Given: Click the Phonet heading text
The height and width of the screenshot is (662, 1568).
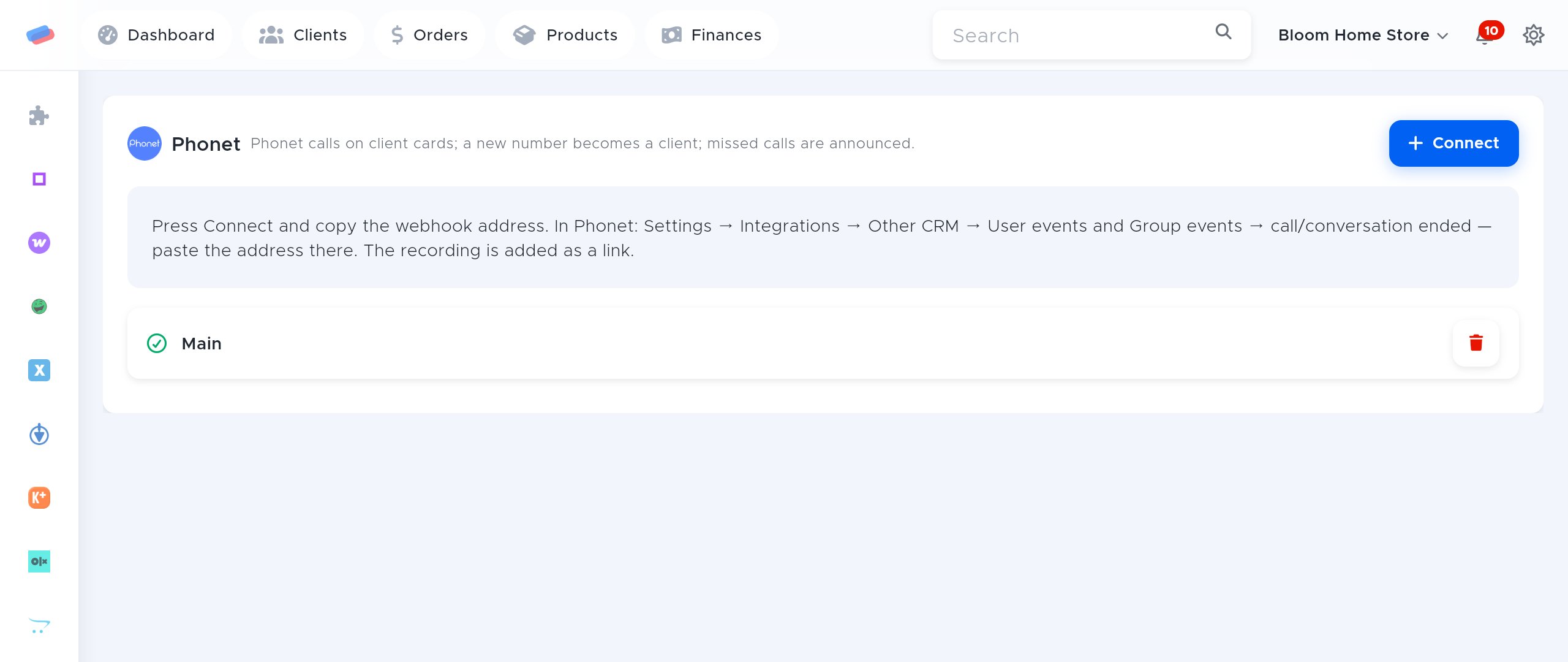Looking at the screenshot, I should point(206,144).
